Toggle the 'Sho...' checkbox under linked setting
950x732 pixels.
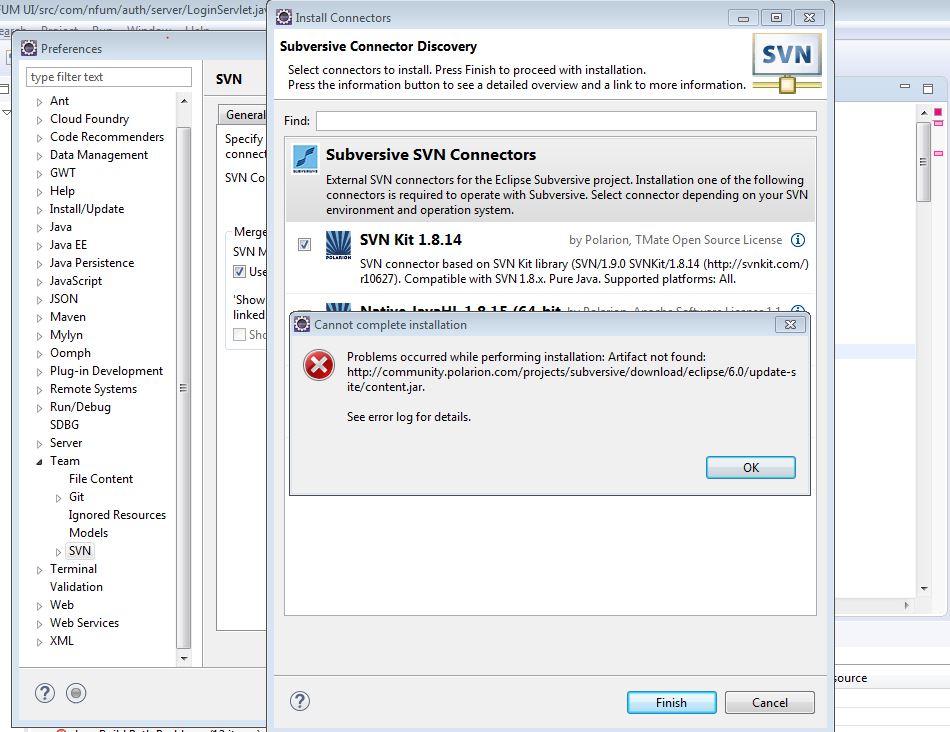239,334
